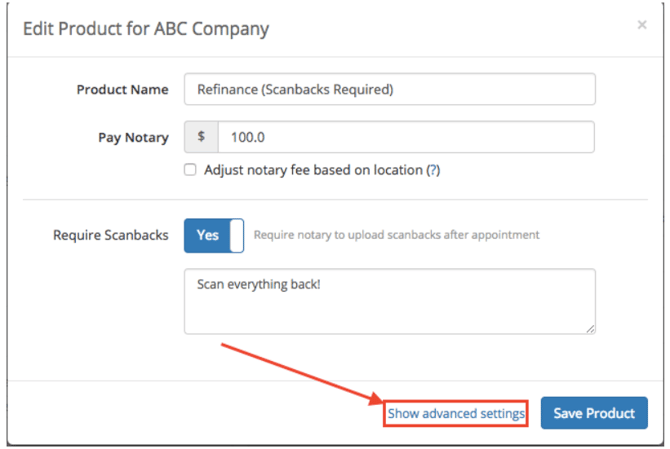Close the Edit Product dialog
The width and height of the screenshot is (670, 449).
642,25
